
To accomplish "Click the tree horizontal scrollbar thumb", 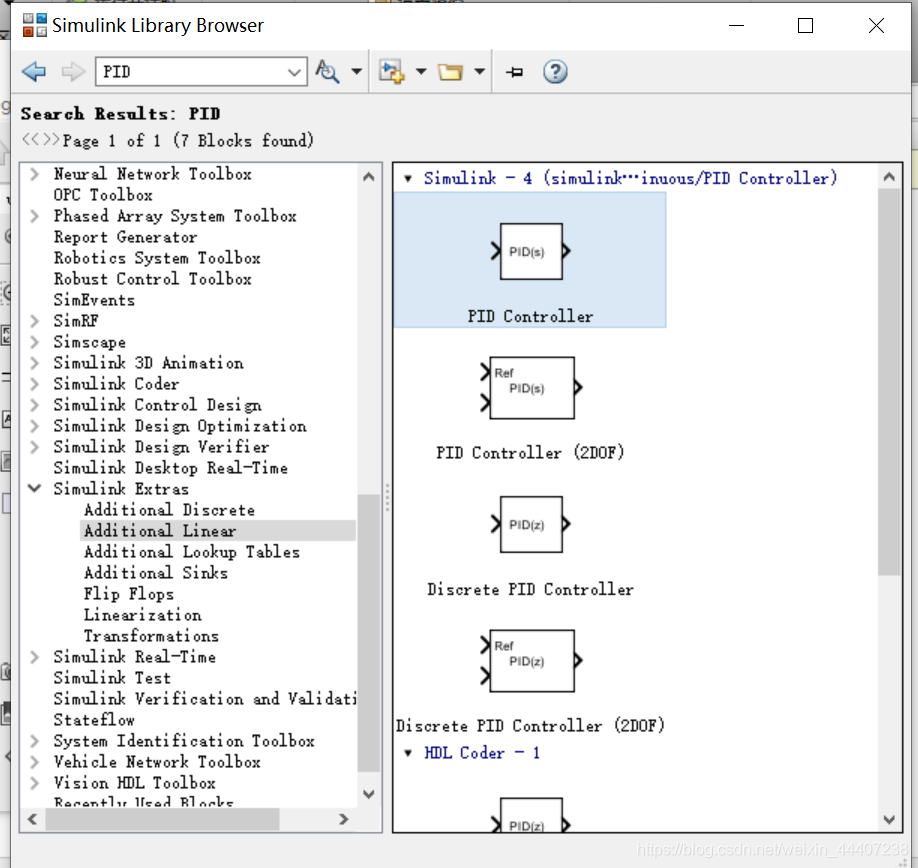I will [162, 819].
